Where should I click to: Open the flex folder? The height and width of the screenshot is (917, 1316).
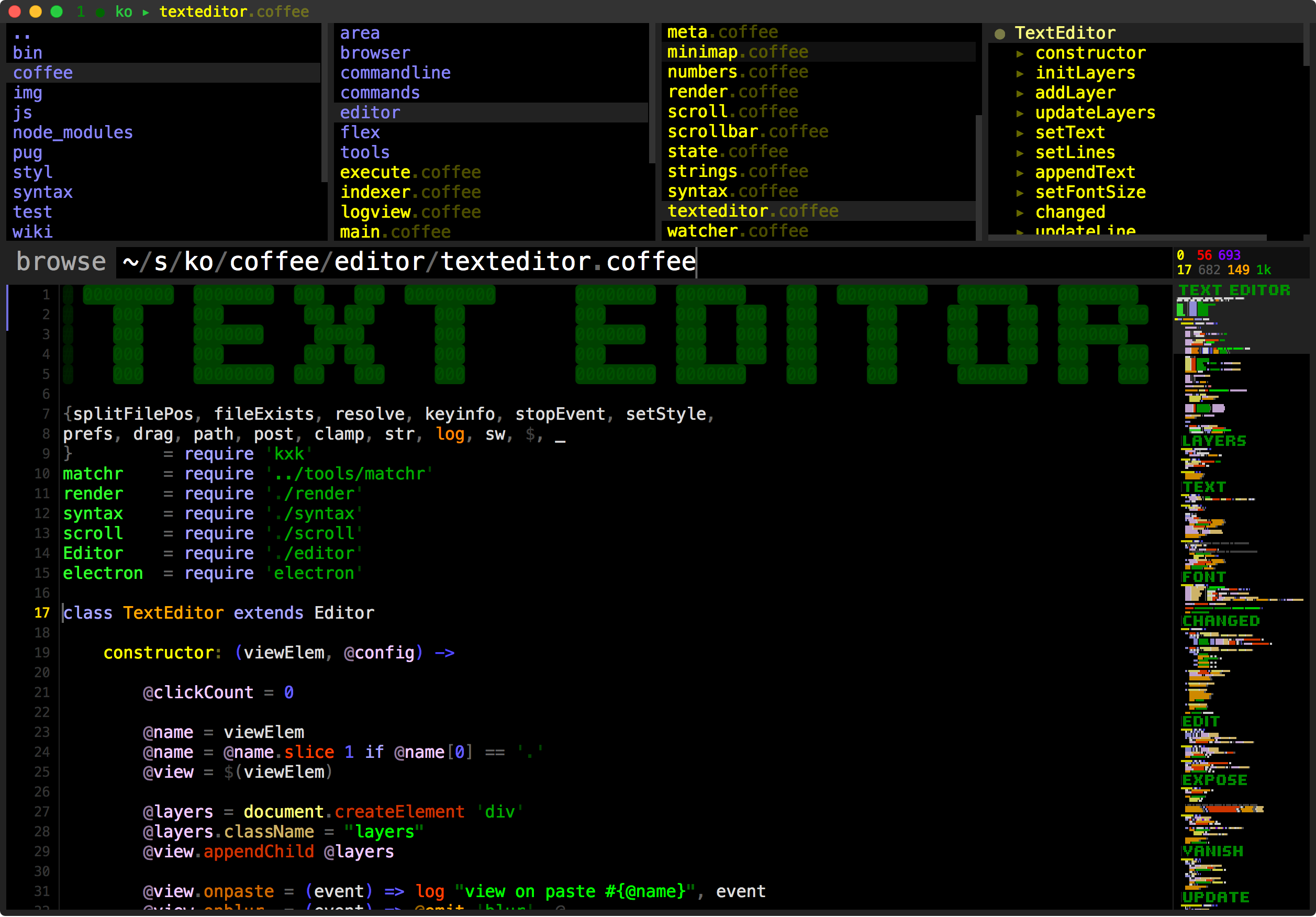pos(490,132)
